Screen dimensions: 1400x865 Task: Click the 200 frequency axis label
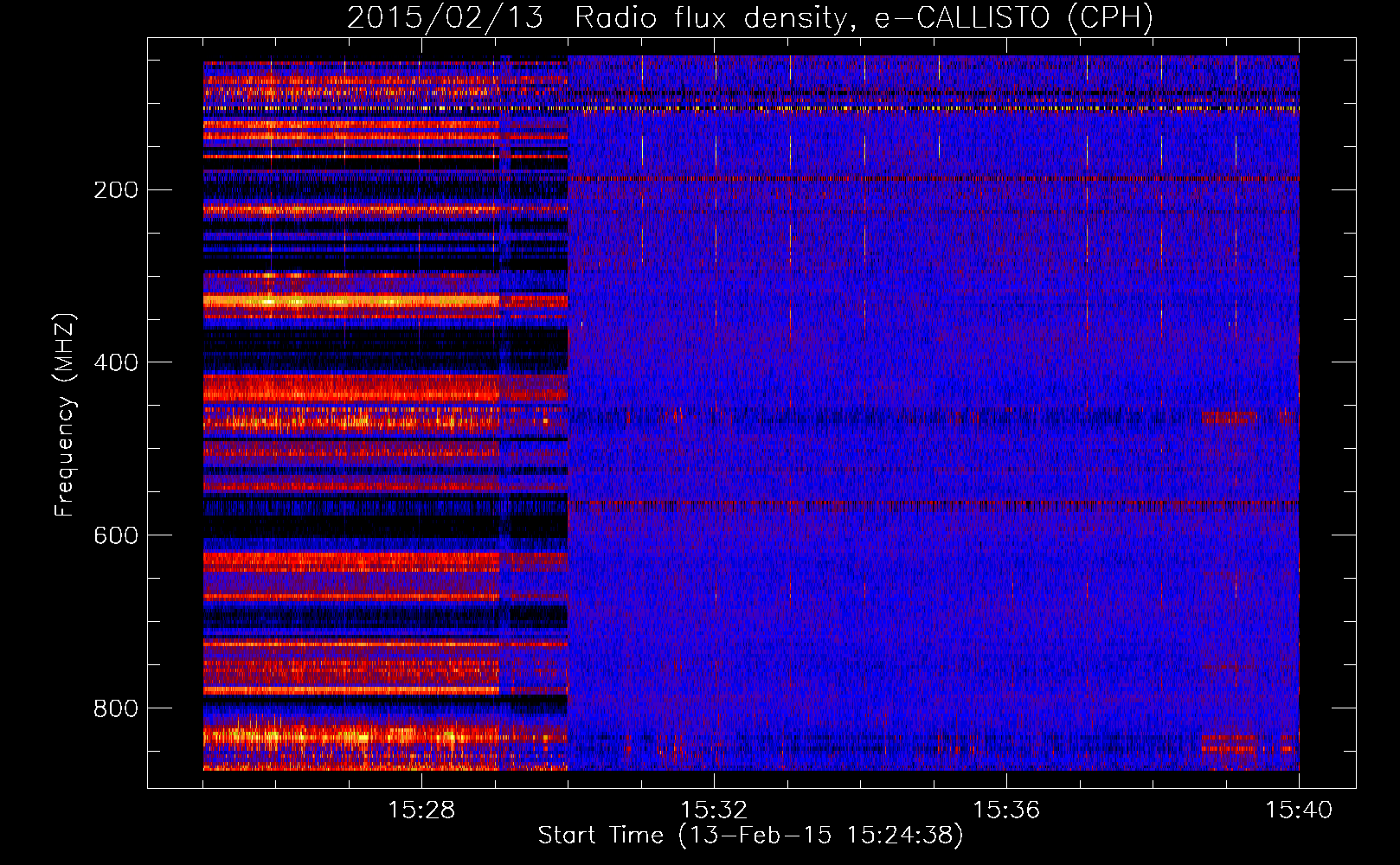click(x=115, y=189)
